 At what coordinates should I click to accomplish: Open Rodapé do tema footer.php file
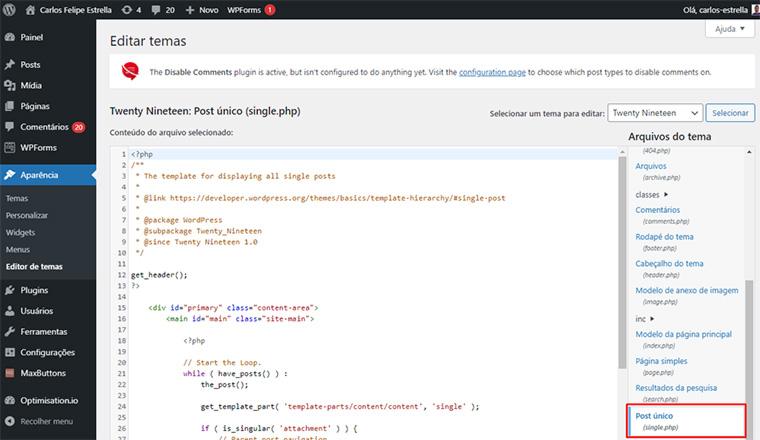coord(664,237)
